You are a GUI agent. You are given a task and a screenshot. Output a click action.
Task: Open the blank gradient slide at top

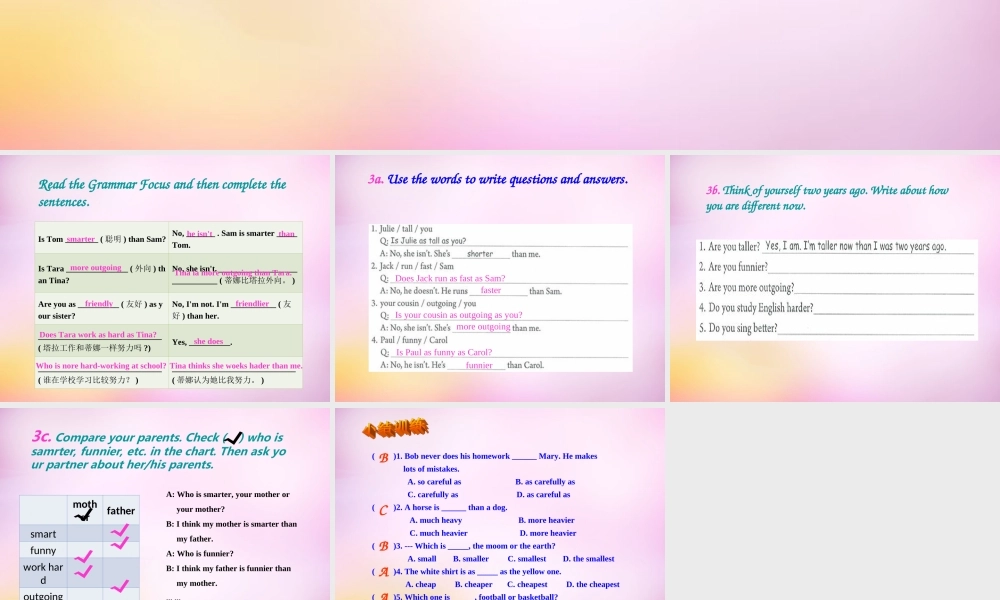[500, 75]
